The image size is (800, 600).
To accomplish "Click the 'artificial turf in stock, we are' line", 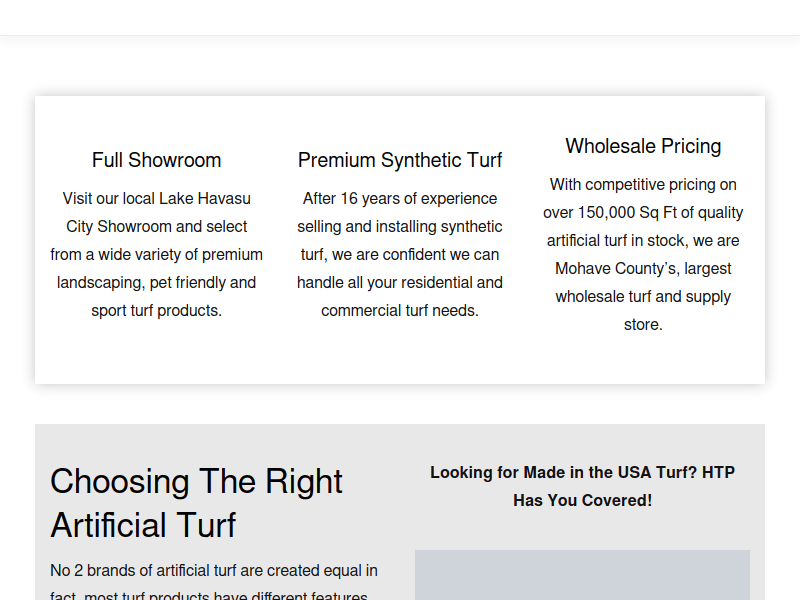I will click(x=643, y=240).
